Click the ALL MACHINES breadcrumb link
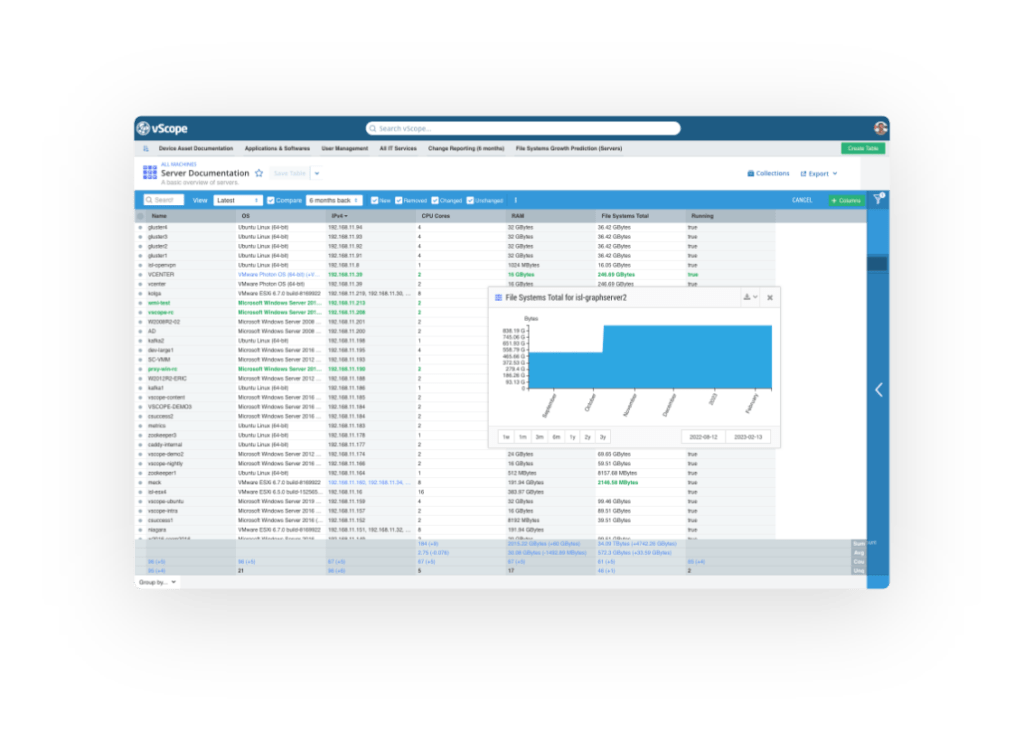 click(x=178, y=165)
